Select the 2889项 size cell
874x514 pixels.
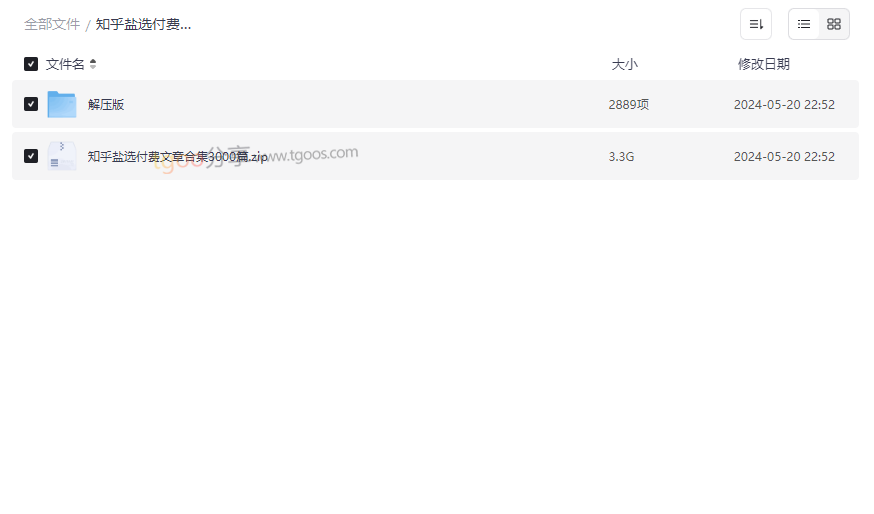point(629,104)
